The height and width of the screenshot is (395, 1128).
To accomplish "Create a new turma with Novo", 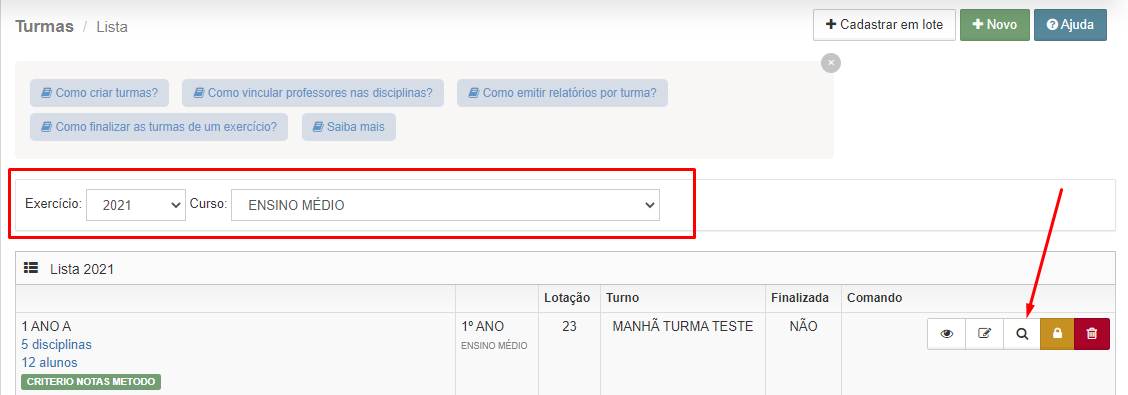I will [995, 24].
